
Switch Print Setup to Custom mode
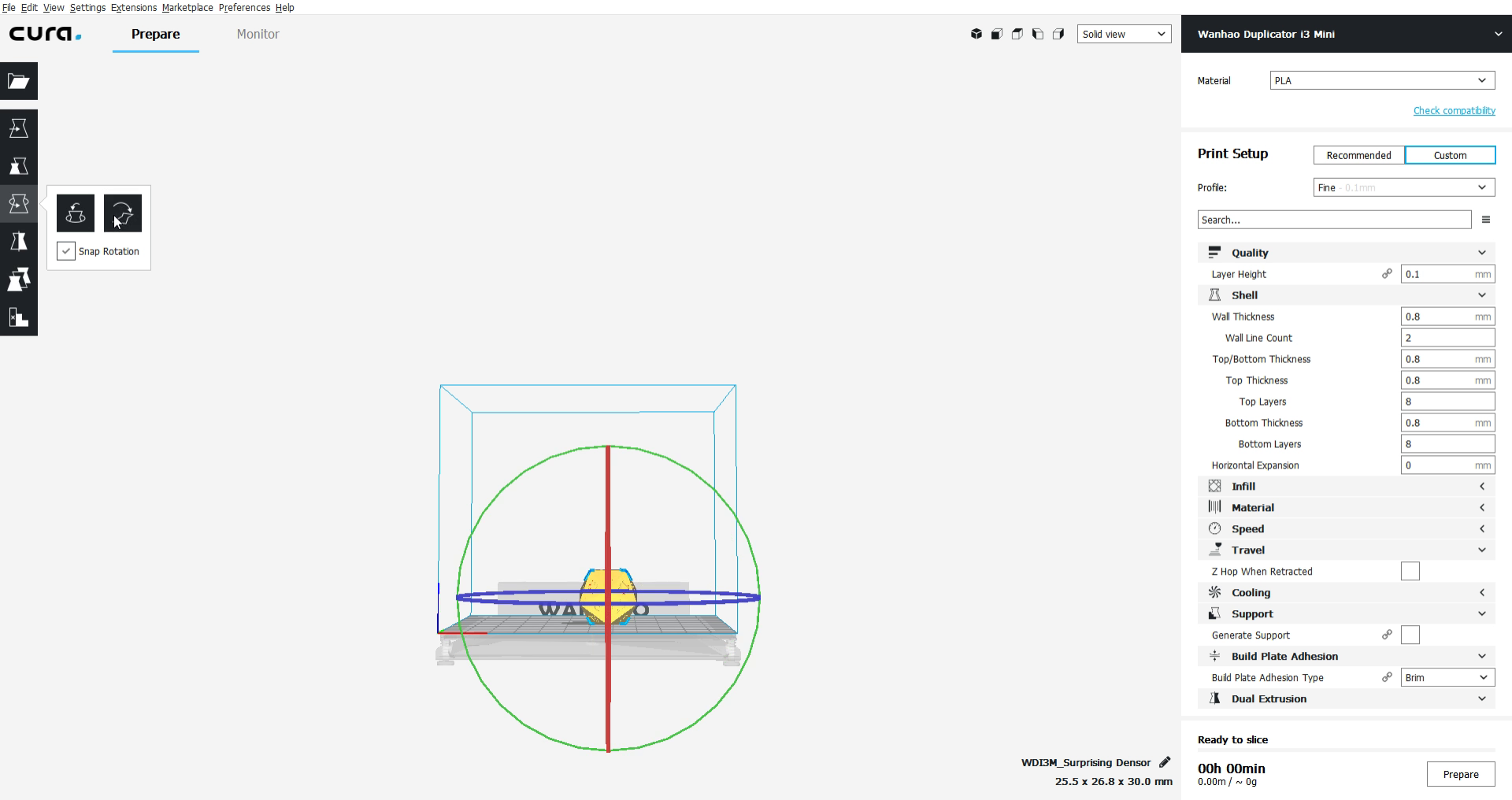(1450, 155)
